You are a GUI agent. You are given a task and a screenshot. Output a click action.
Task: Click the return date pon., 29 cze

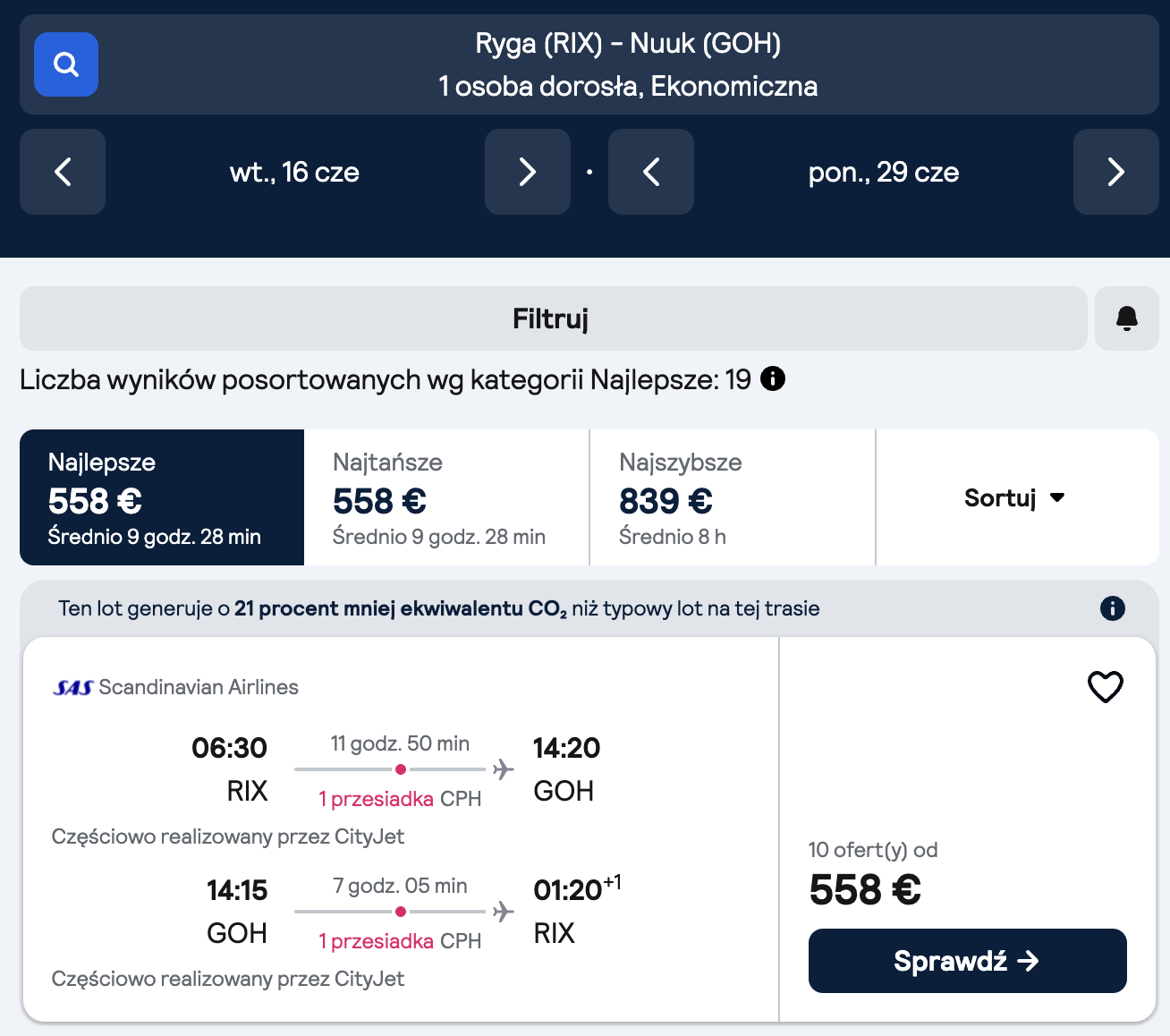pos(883,172)
